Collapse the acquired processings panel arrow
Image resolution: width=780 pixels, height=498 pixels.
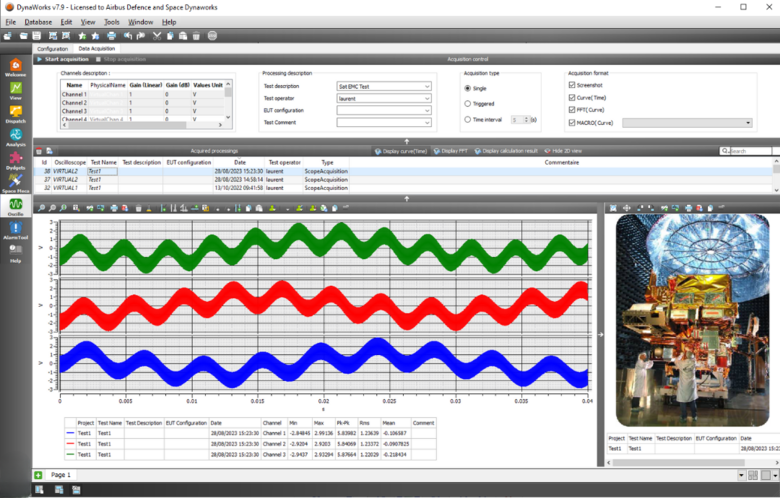click(x=406, y=199)
